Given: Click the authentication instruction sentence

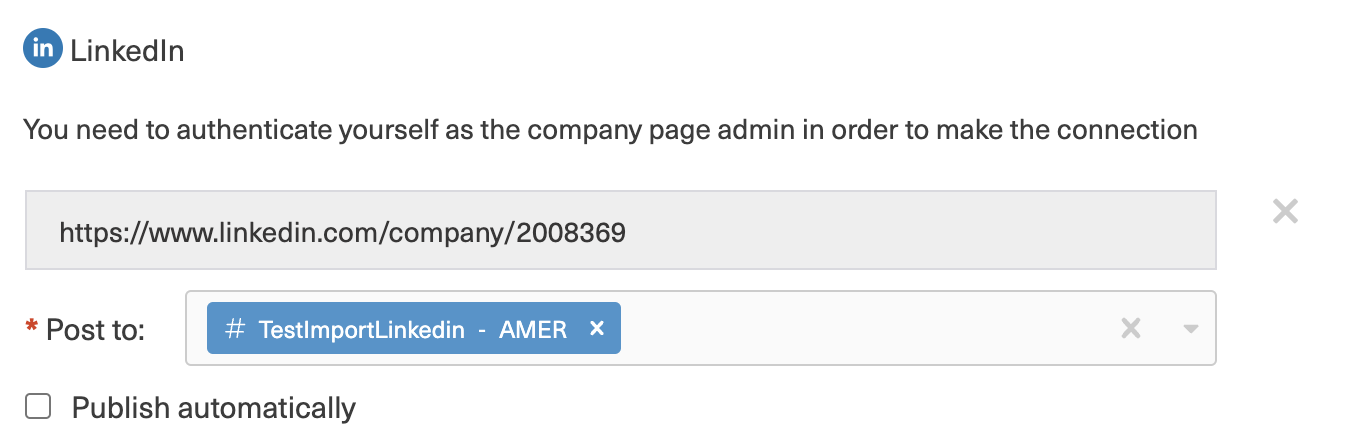Looking at the screenshot, I should coord(610,130).
